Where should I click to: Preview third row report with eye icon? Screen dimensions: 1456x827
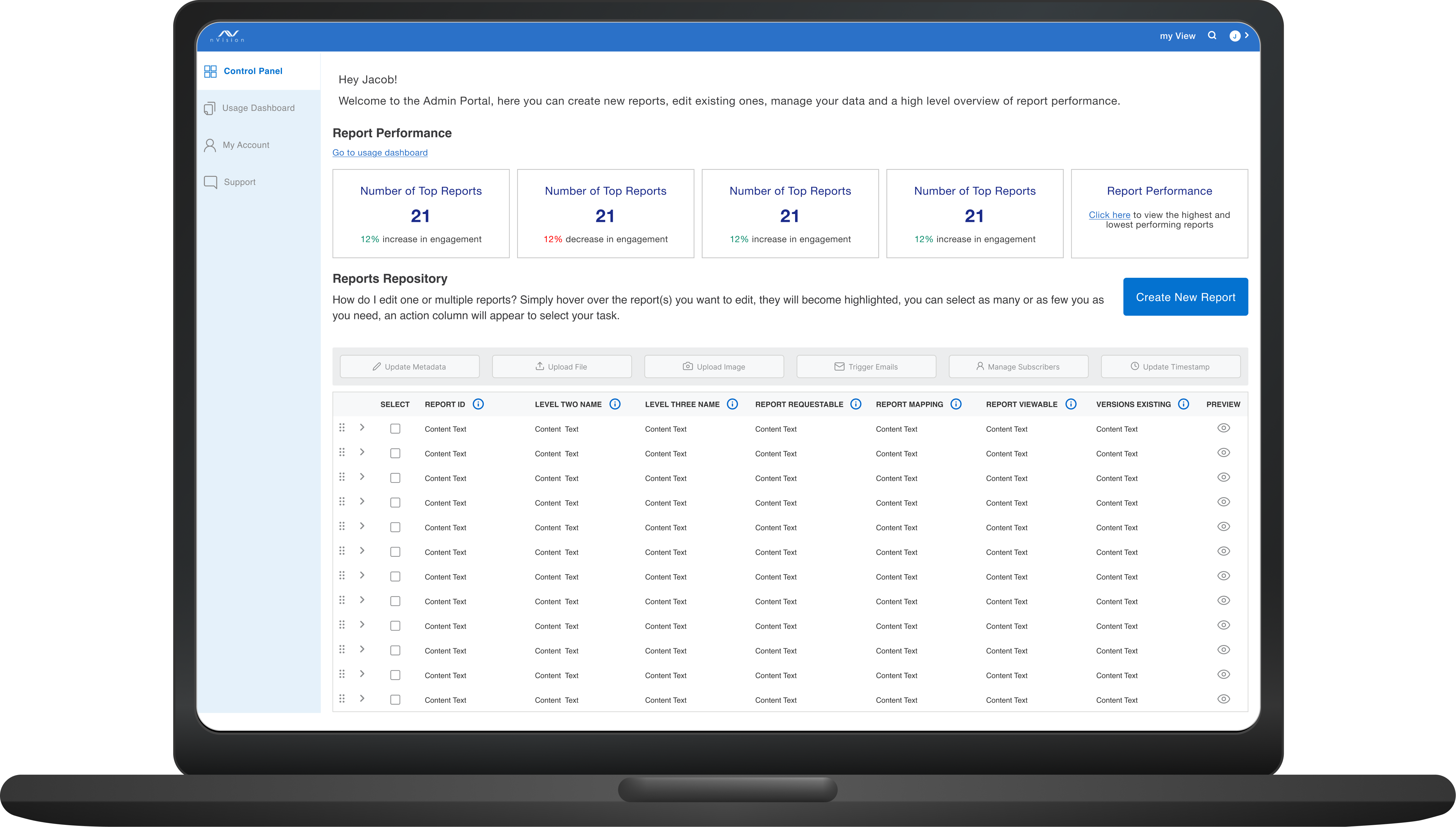pyautogui.click(x=1224, y=477)
